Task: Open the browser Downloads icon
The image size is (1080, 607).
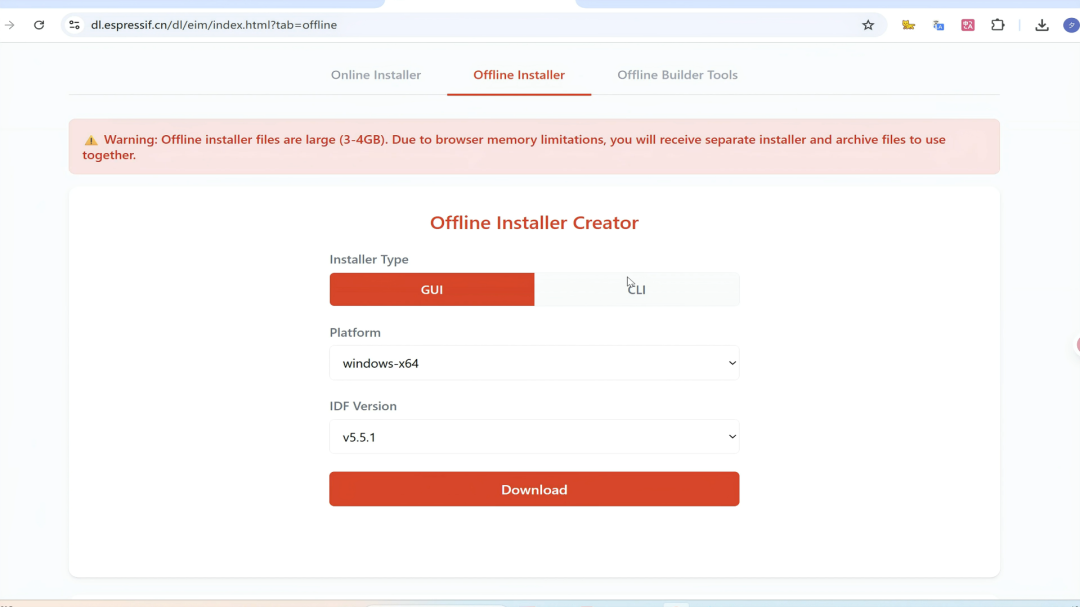Action: [1041, 25]
